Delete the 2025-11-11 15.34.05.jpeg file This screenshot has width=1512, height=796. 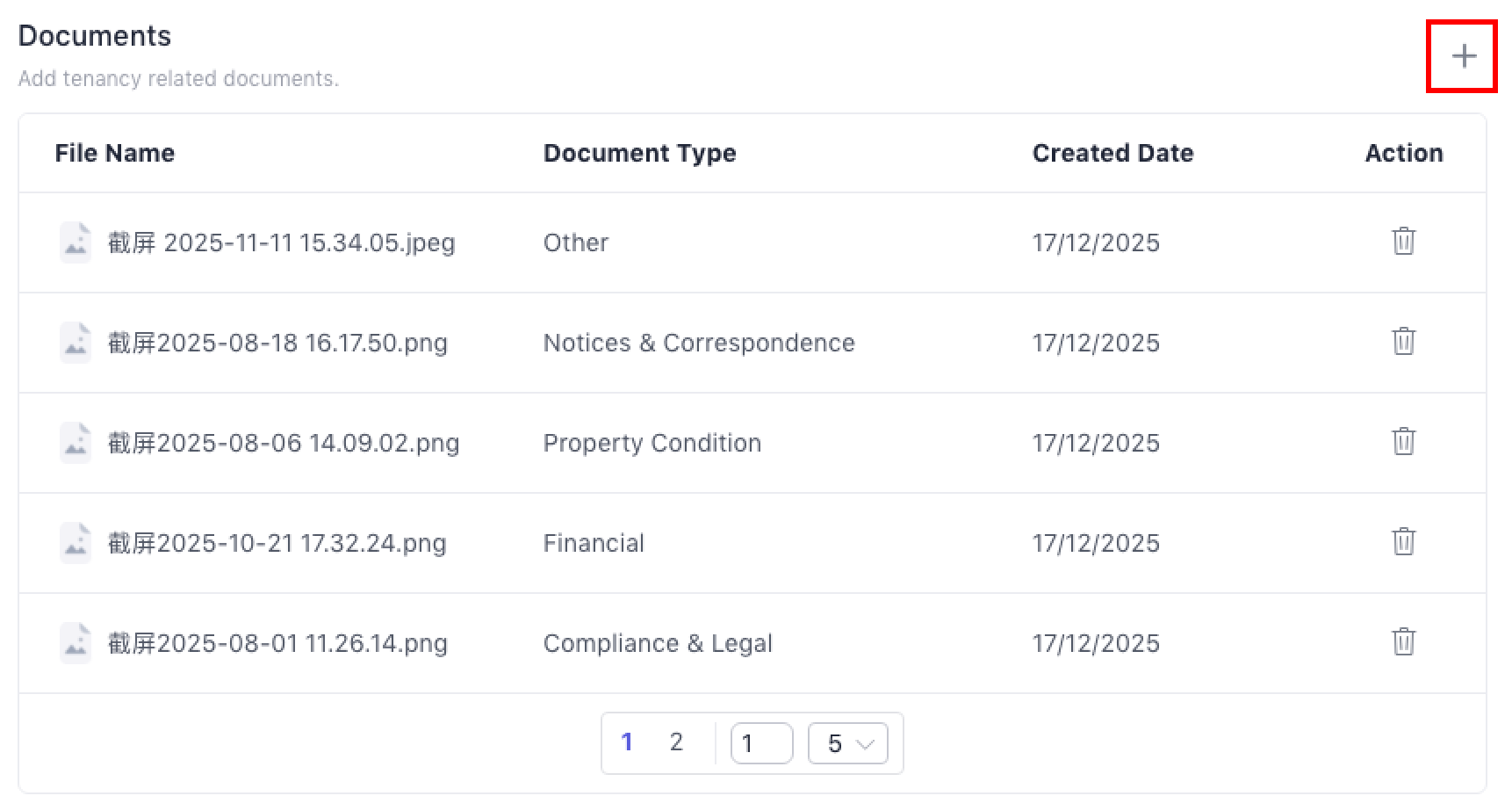1403,242
